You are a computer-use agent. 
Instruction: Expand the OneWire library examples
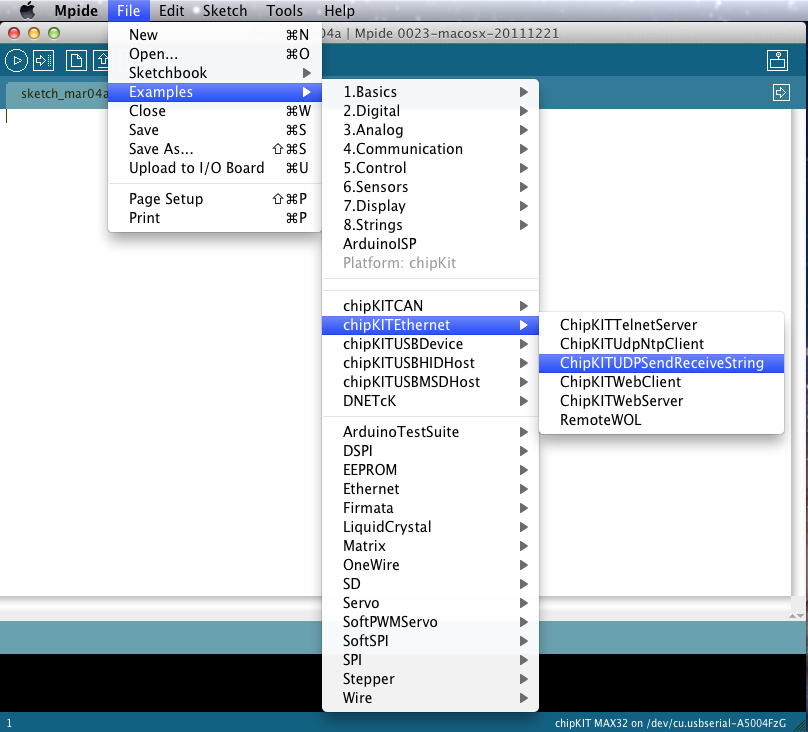430,565
